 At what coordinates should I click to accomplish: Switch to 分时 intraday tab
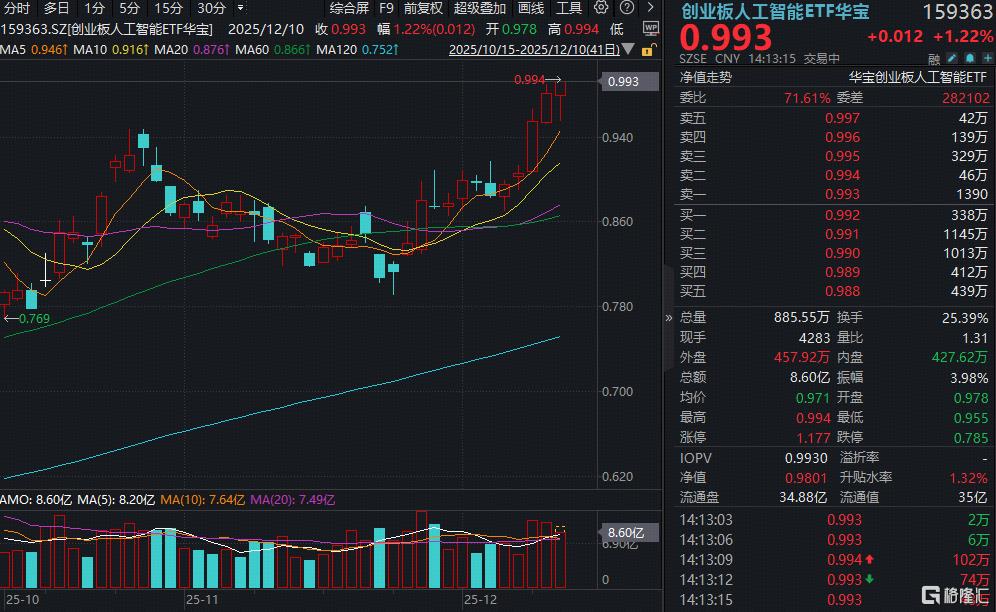pos(17,7)
